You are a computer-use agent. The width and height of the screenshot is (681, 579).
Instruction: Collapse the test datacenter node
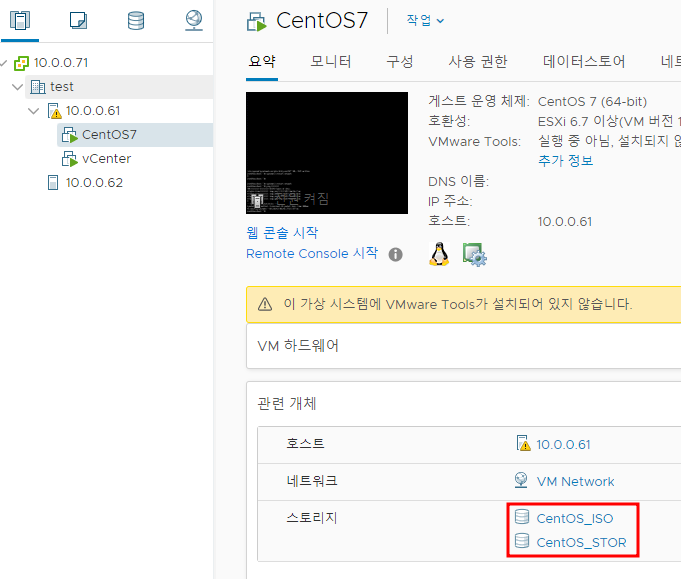(18, 87)
